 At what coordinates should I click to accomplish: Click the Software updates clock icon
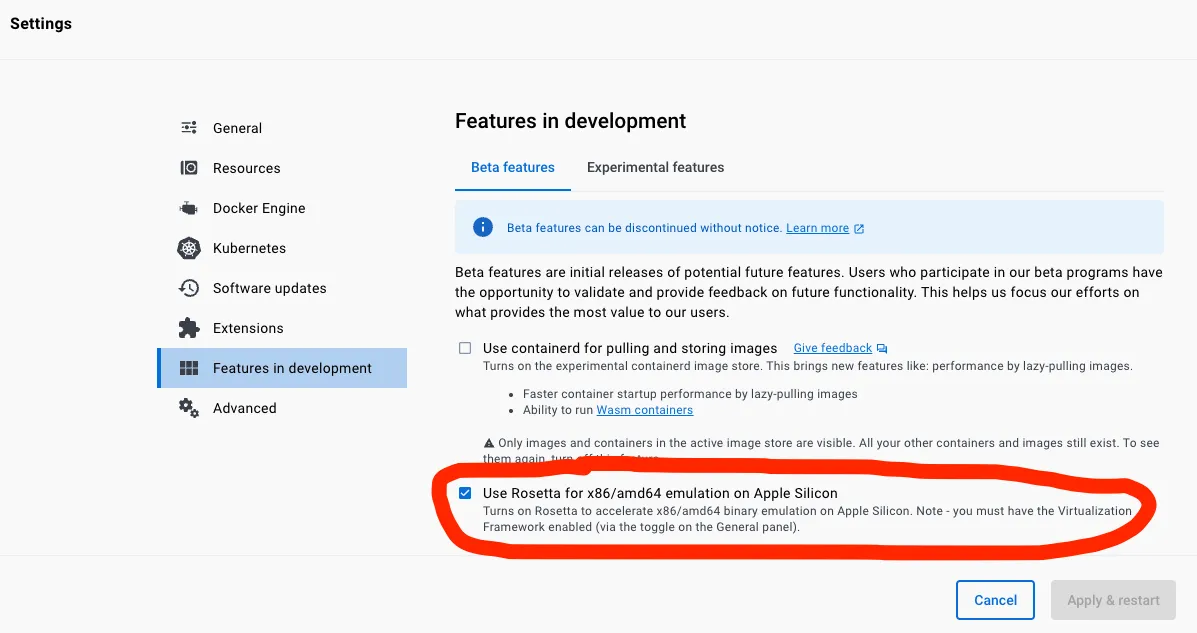coord(189,288)
